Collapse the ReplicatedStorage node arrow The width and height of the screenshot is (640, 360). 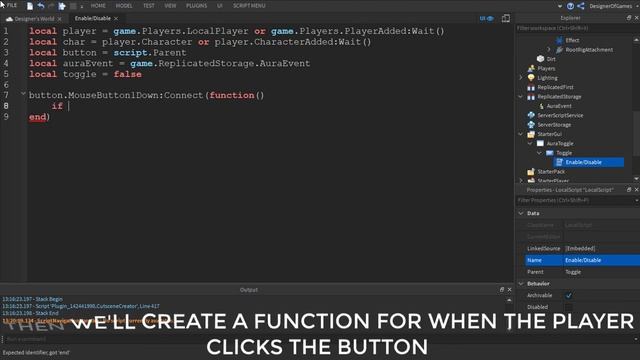click(521, 96)
